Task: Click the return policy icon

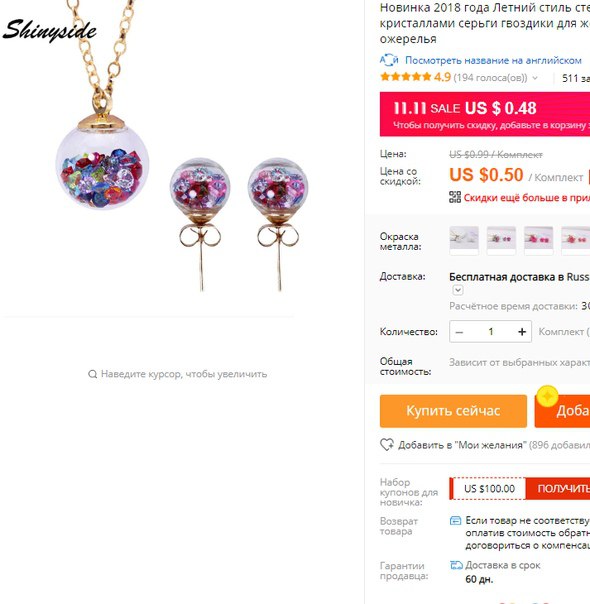Action: (455, 521)
